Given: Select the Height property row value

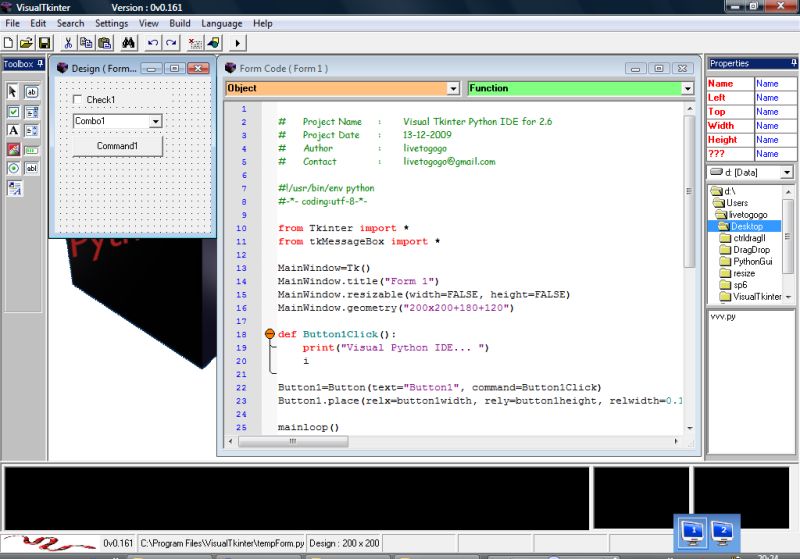Looking at the screenshot, I should pos(775,140).
